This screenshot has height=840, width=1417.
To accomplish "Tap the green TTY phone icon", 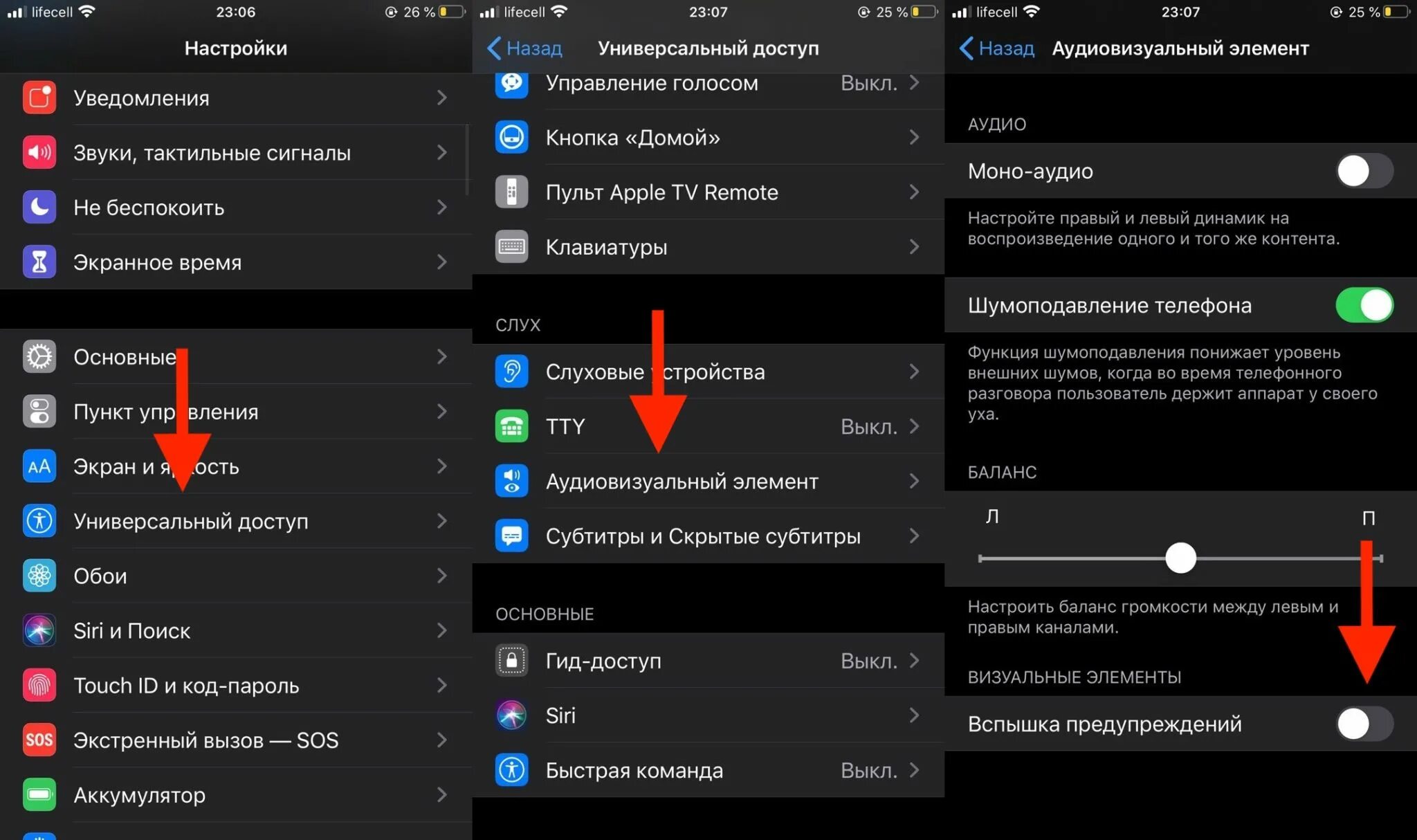I will [x=511, y=426].
